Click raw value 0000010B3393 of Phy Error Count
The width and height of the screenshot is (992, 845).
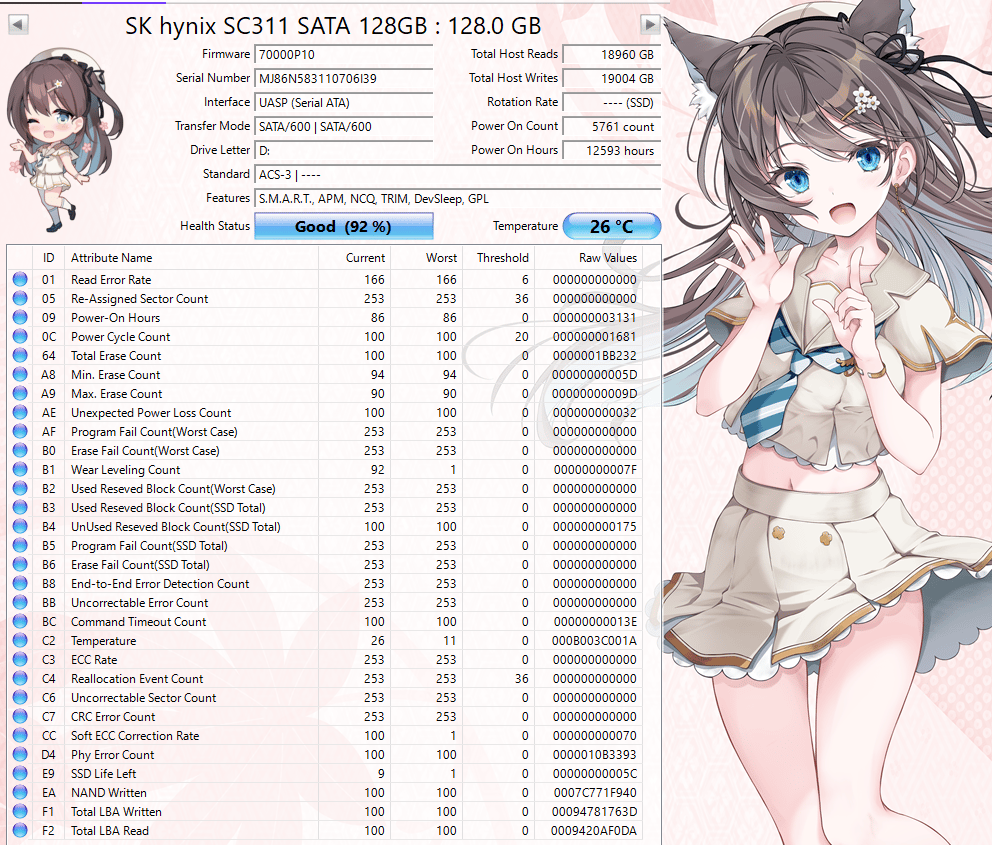[x=595, y=755]
